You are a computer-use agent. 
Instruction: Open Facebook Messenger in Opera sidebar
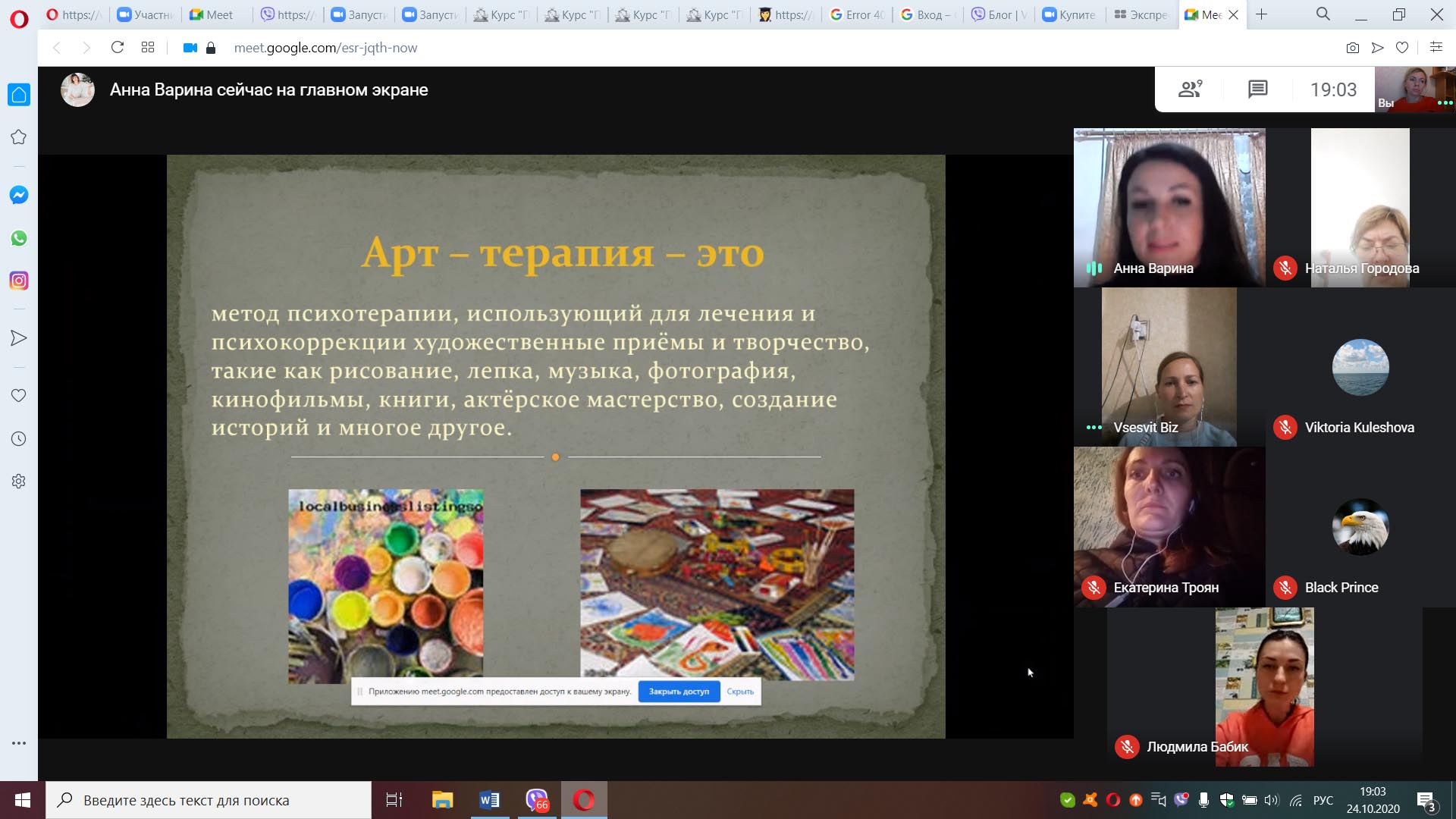tap(19, 195)
